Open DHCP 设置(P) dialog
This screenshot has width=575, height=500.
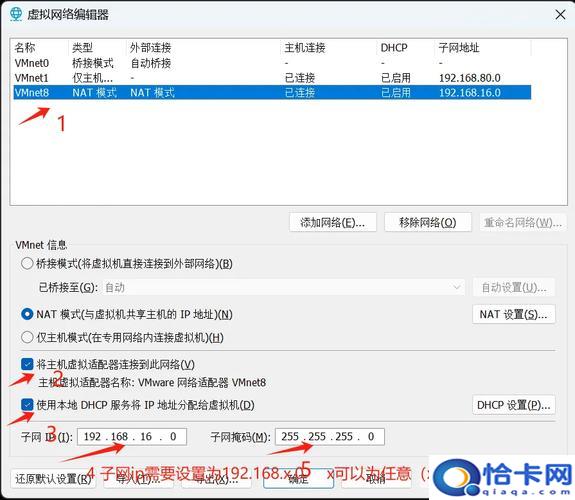(x=513, y=405)
